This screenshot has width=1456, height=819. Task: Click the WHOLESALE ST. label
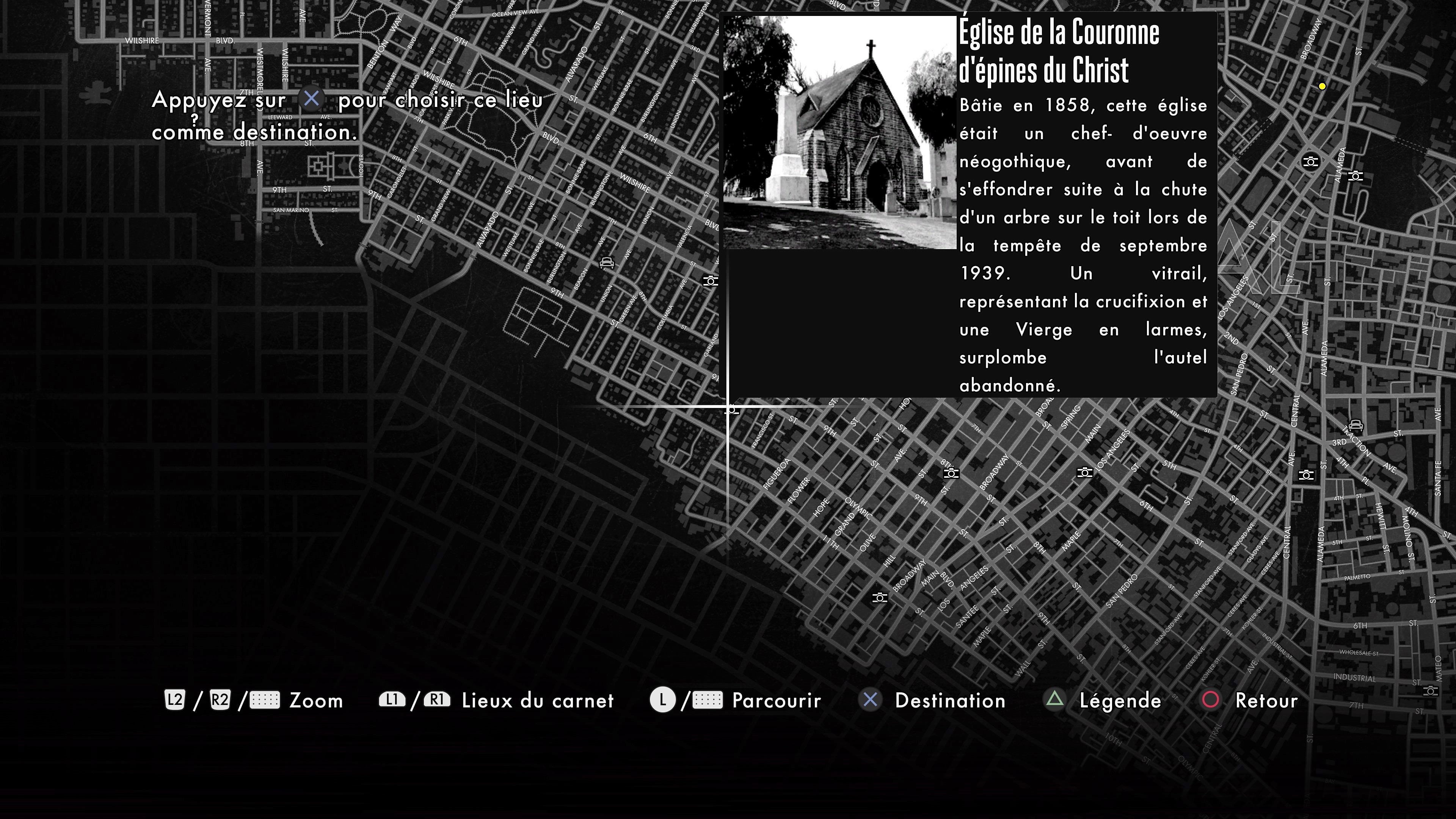point(1359,653)
